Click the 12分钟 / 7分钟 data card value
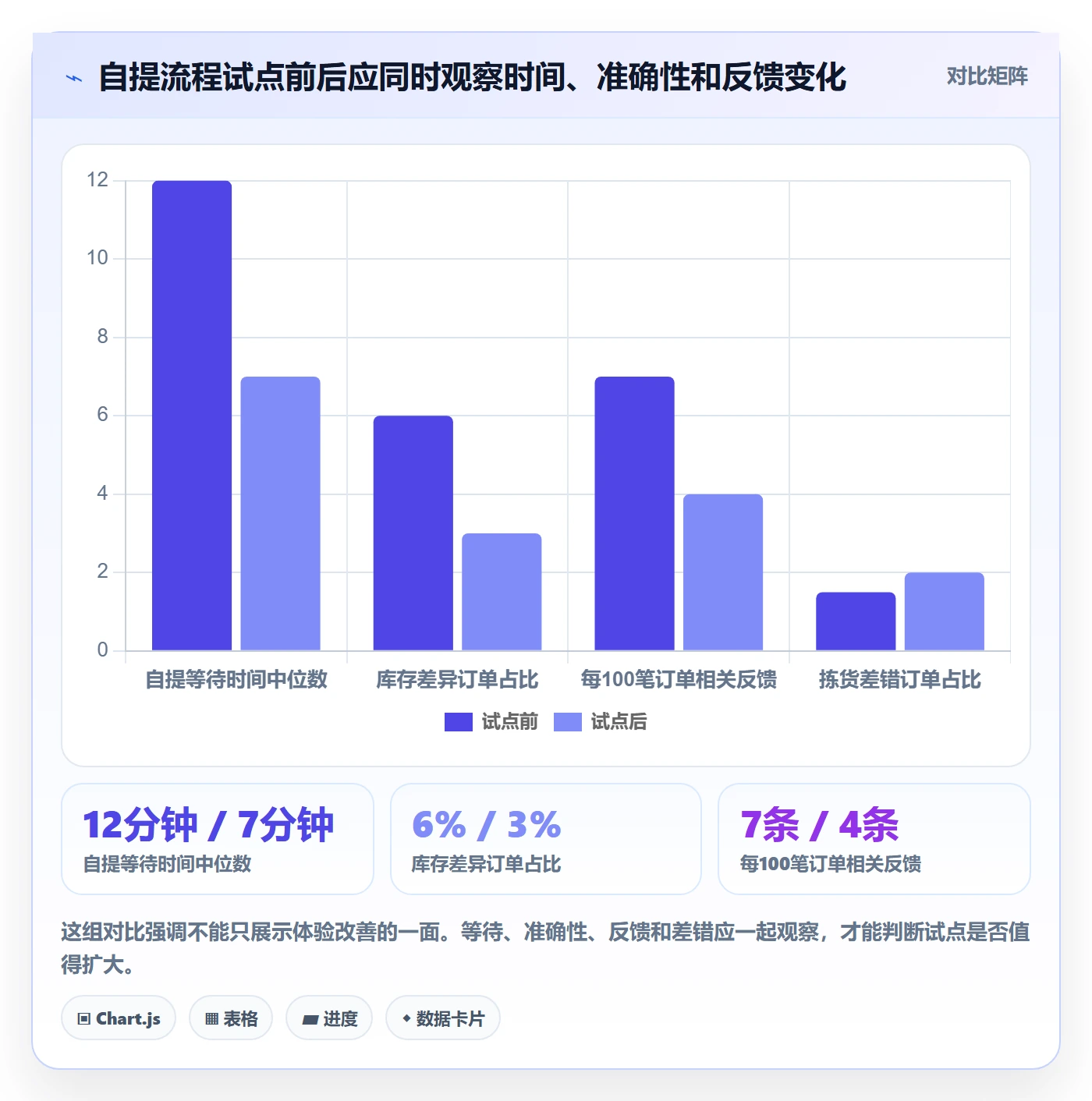 (208, 825)
